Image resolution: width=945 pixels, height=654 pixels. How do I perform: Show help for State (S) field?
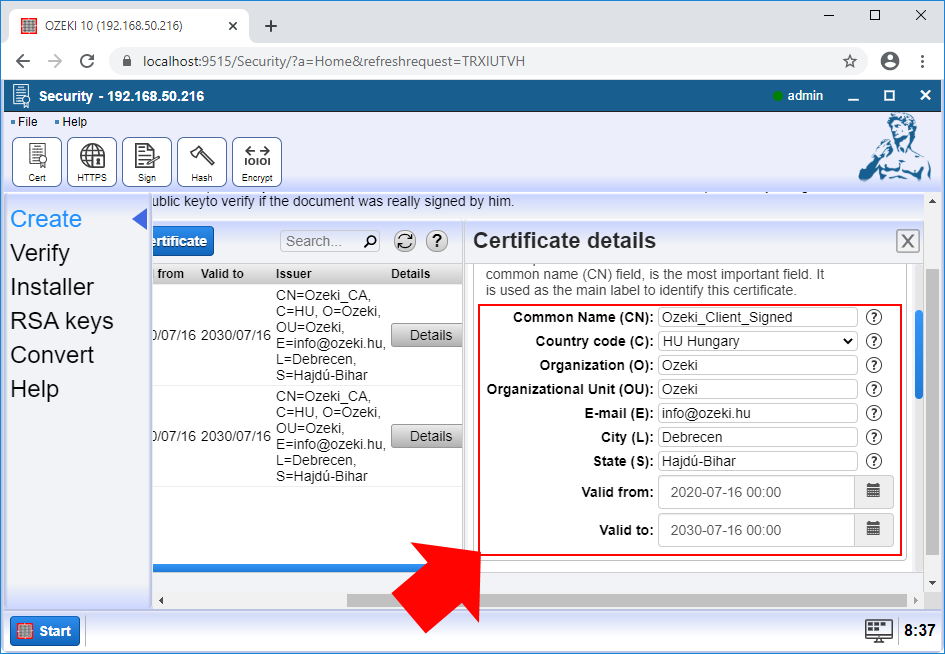873,461
